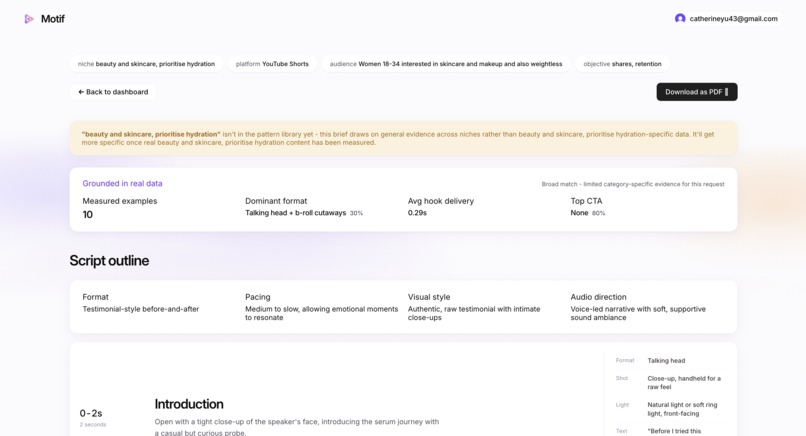Select the niche beauty and skincare tag

[146, 64]
